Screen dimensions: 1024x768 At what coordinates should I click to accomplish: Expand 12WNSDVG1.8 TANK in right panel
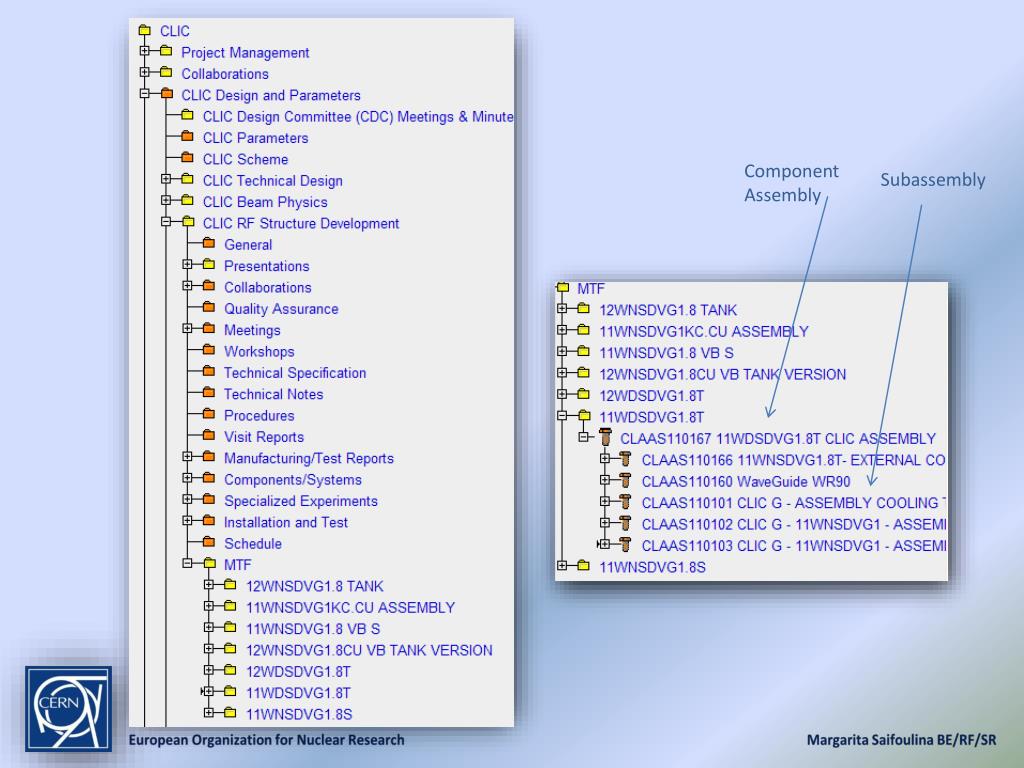click(562, 308)
